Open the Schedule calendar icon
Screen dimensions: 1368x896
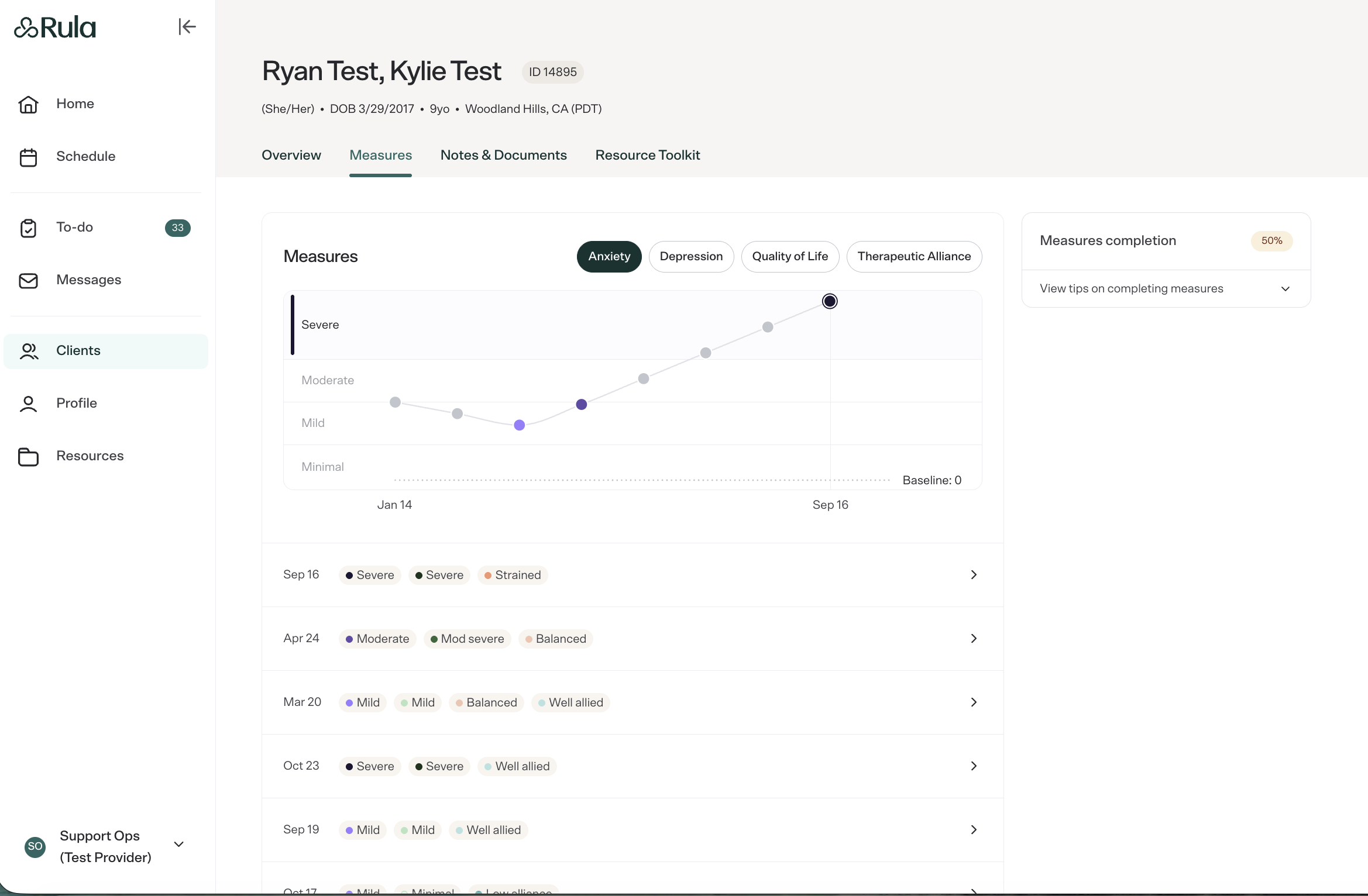click(28, 157)
